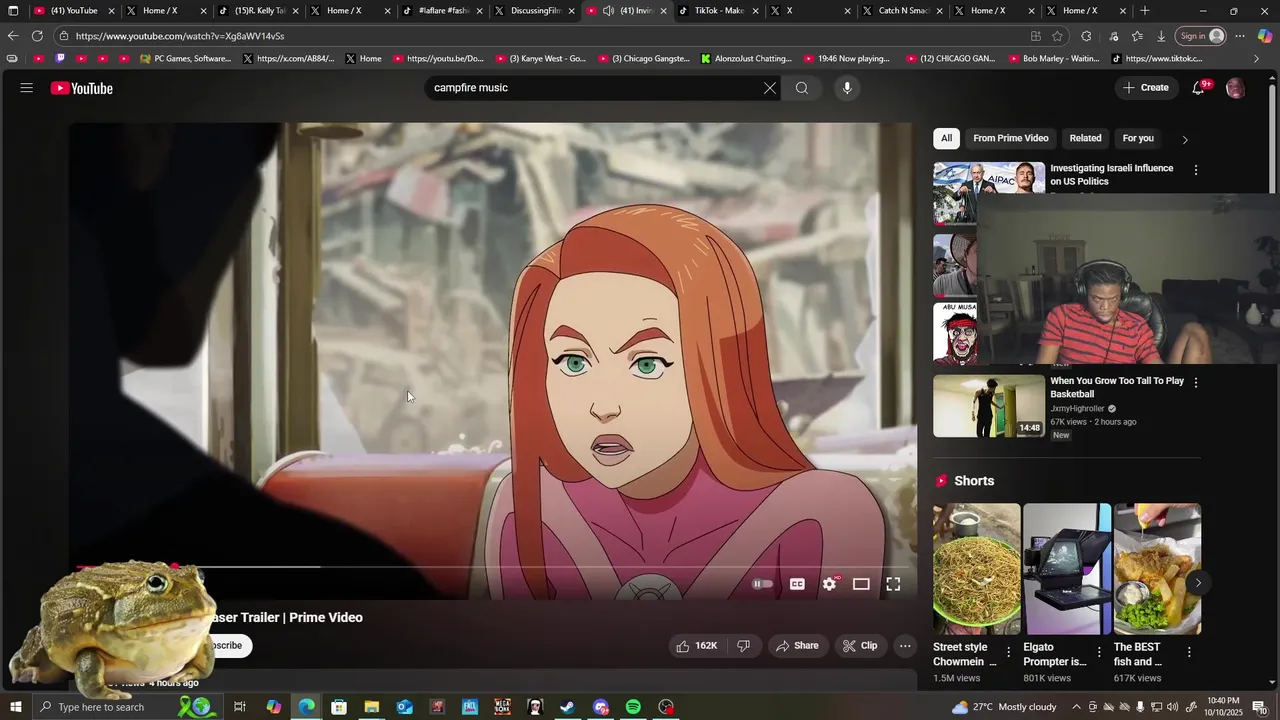Toggle theater mode in the player
The width and height of the screenshot is (1280, 720).
pos(861,584)
